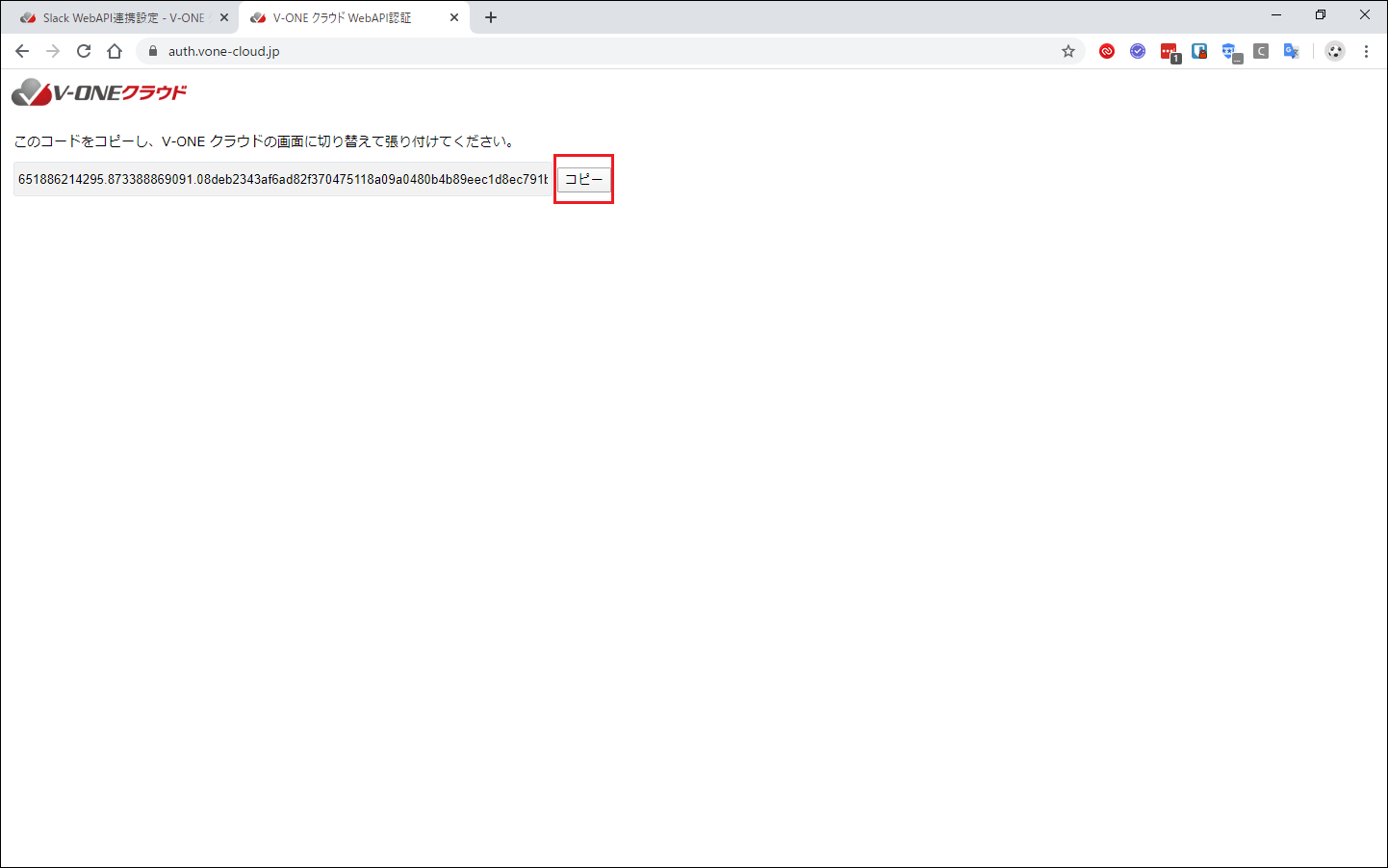View site security lock information
Image resolution: width=1388 pixels, height=868 pixels.
pos(153,51)
